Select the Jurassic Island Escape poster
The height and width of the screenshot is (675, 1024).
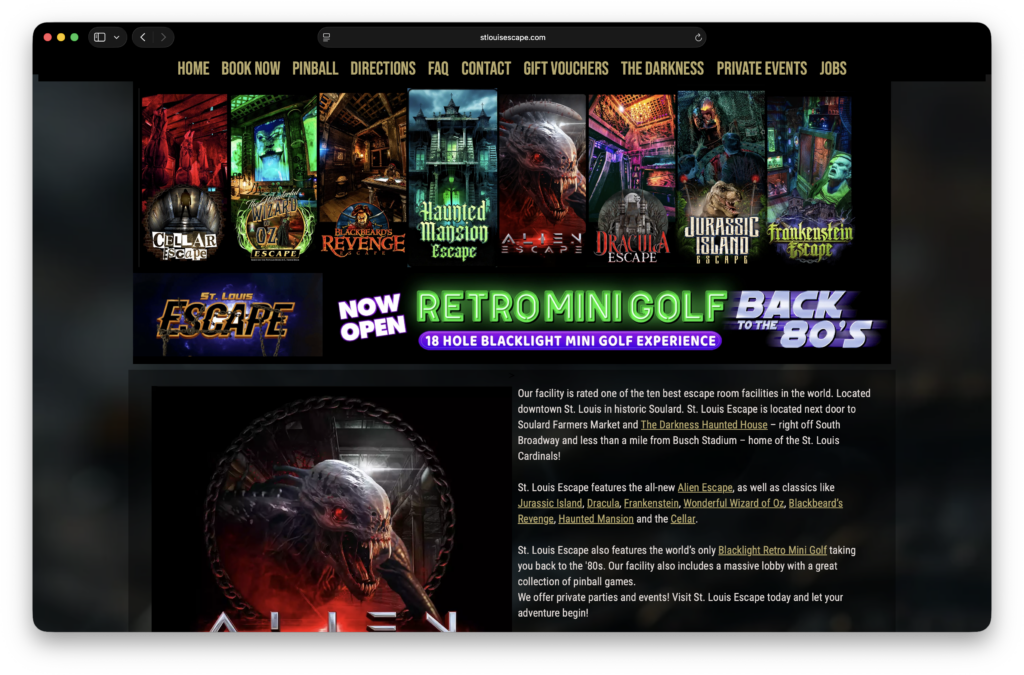point(720,178)
